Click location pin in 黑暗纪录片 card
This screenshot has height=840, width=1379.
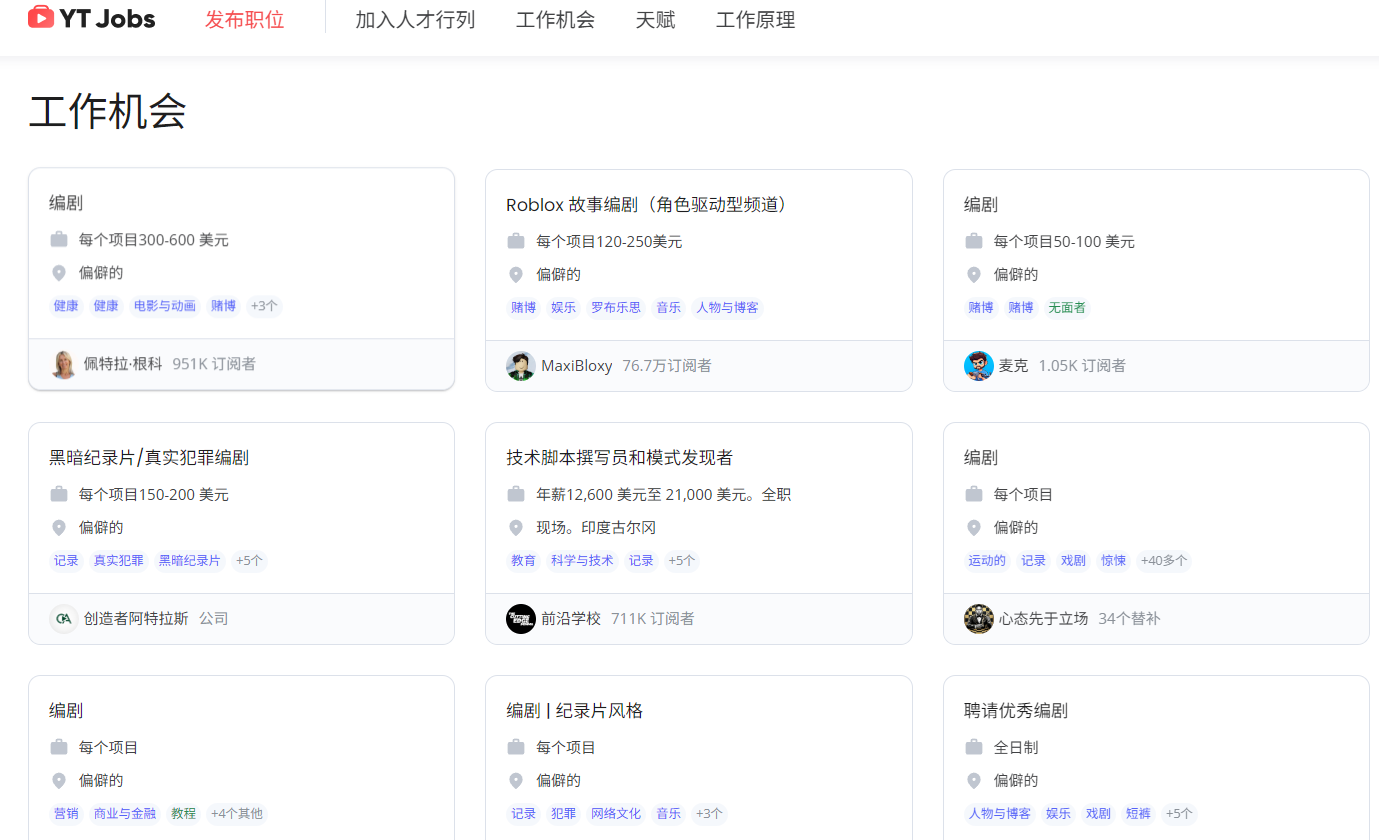pyautogui.click(x=59, y=527)
